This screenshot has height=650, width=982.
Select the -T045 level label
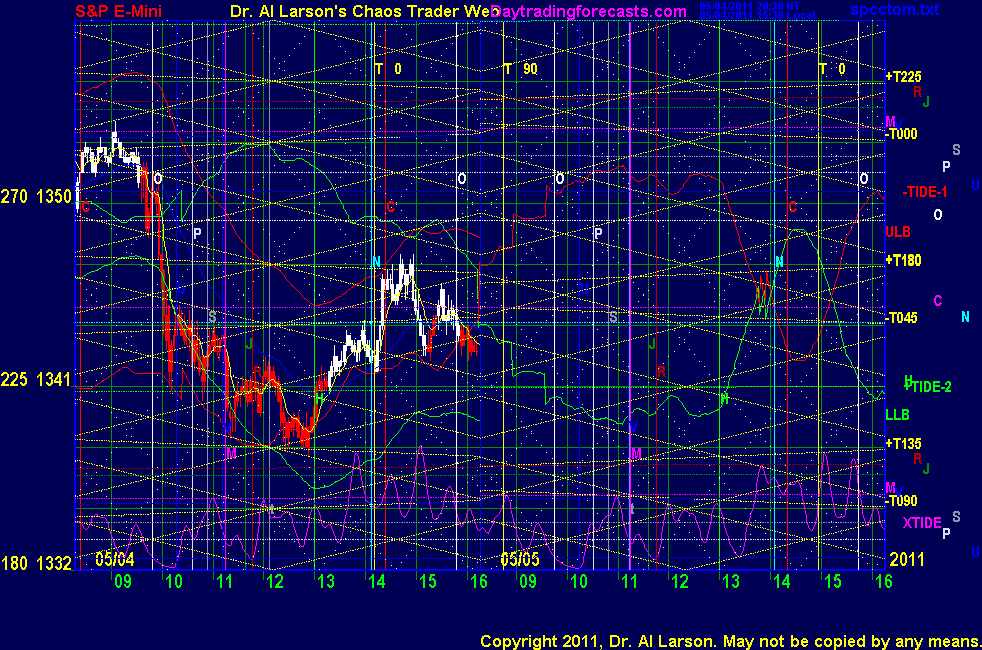(901, 317)
